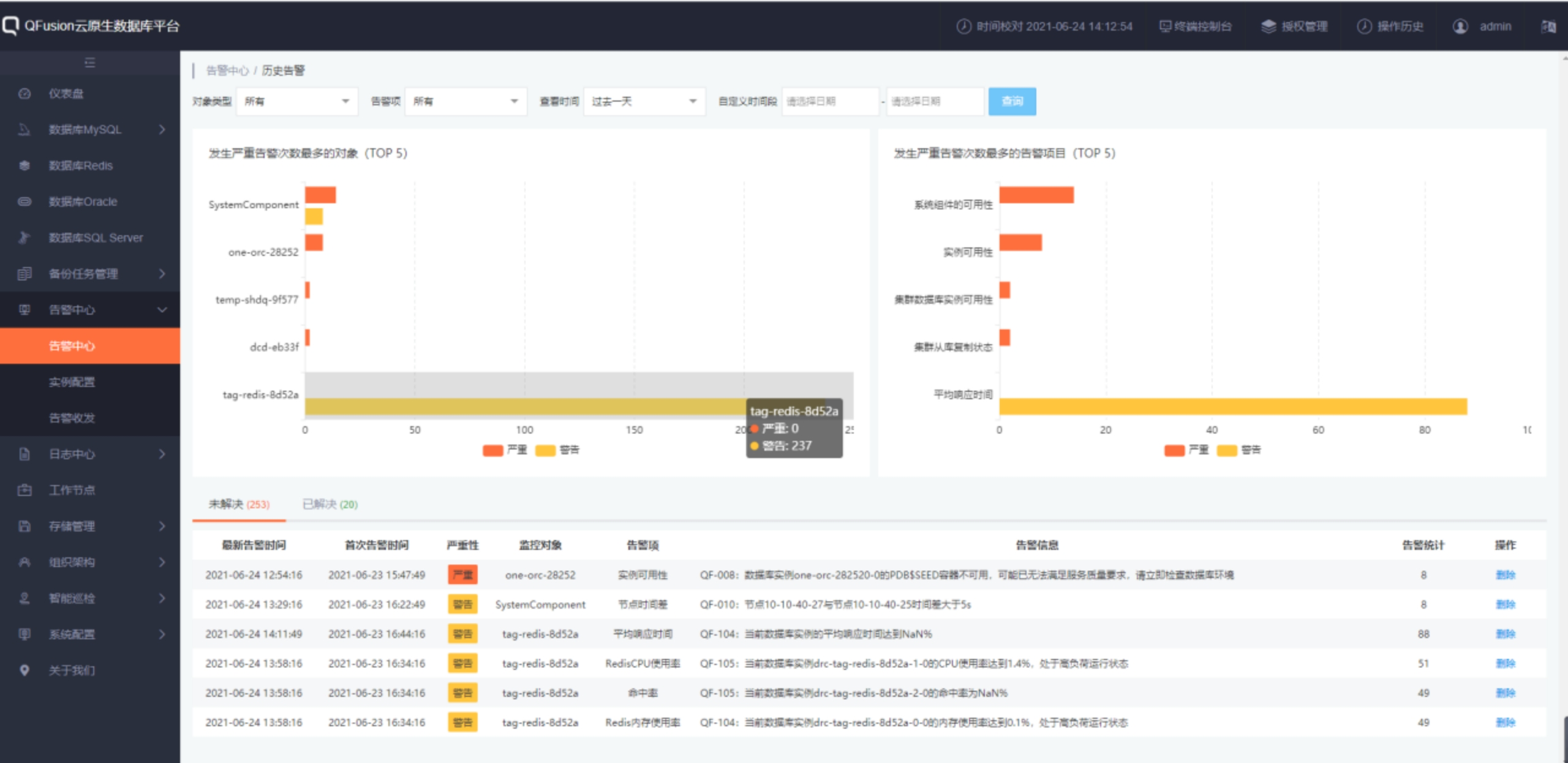1568x763 pixels.
Task: Toggle 警告 legend in right chart
Action: 1239,450
